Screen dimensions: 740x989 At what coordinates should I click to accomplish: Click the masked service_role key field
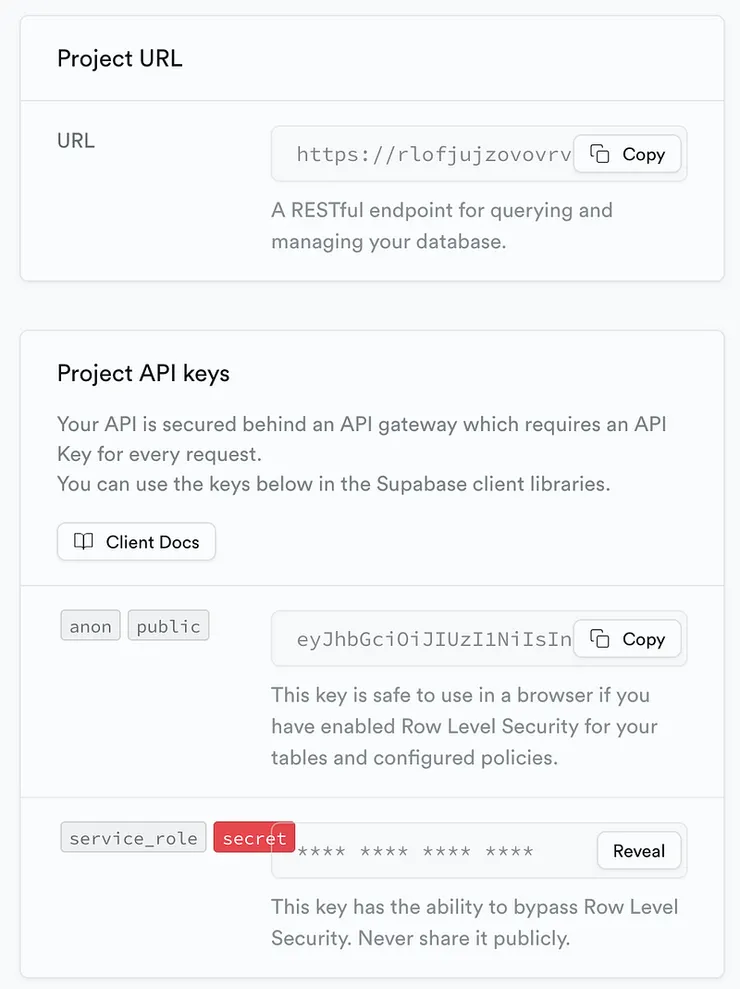point(430,852)
